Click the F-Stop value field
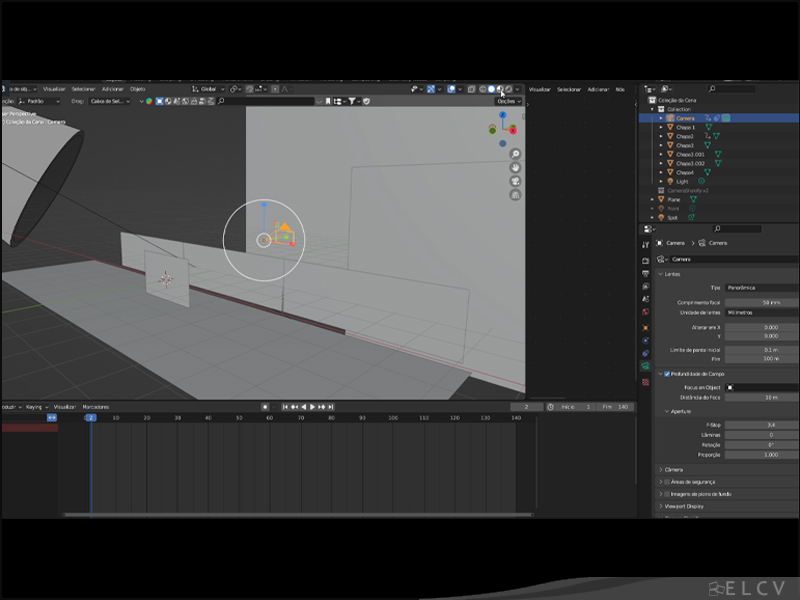The image size is (800, 600). pyautogui.click(x=762, y=425)
